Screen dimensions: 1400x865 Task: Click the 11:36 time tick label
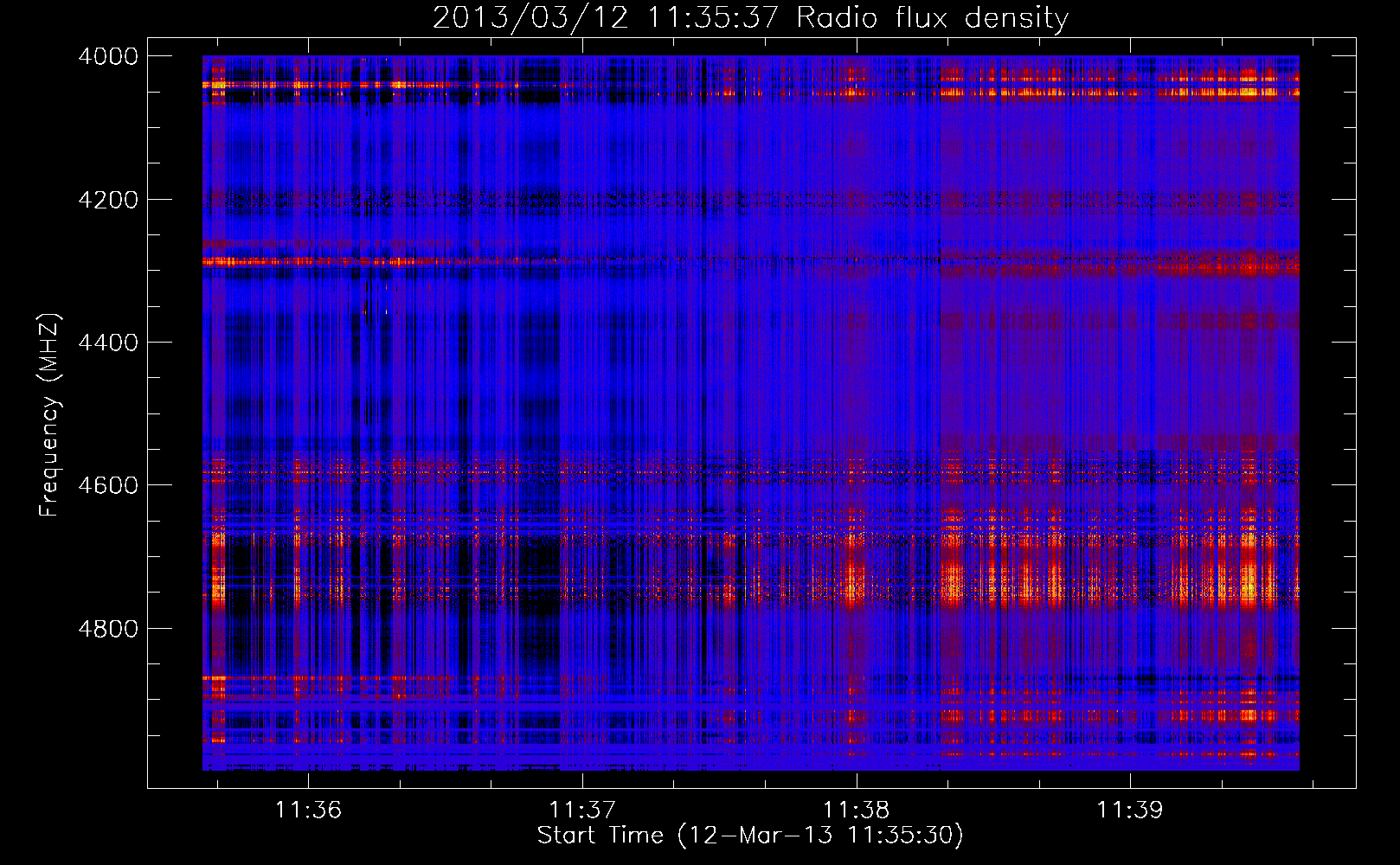309,810
